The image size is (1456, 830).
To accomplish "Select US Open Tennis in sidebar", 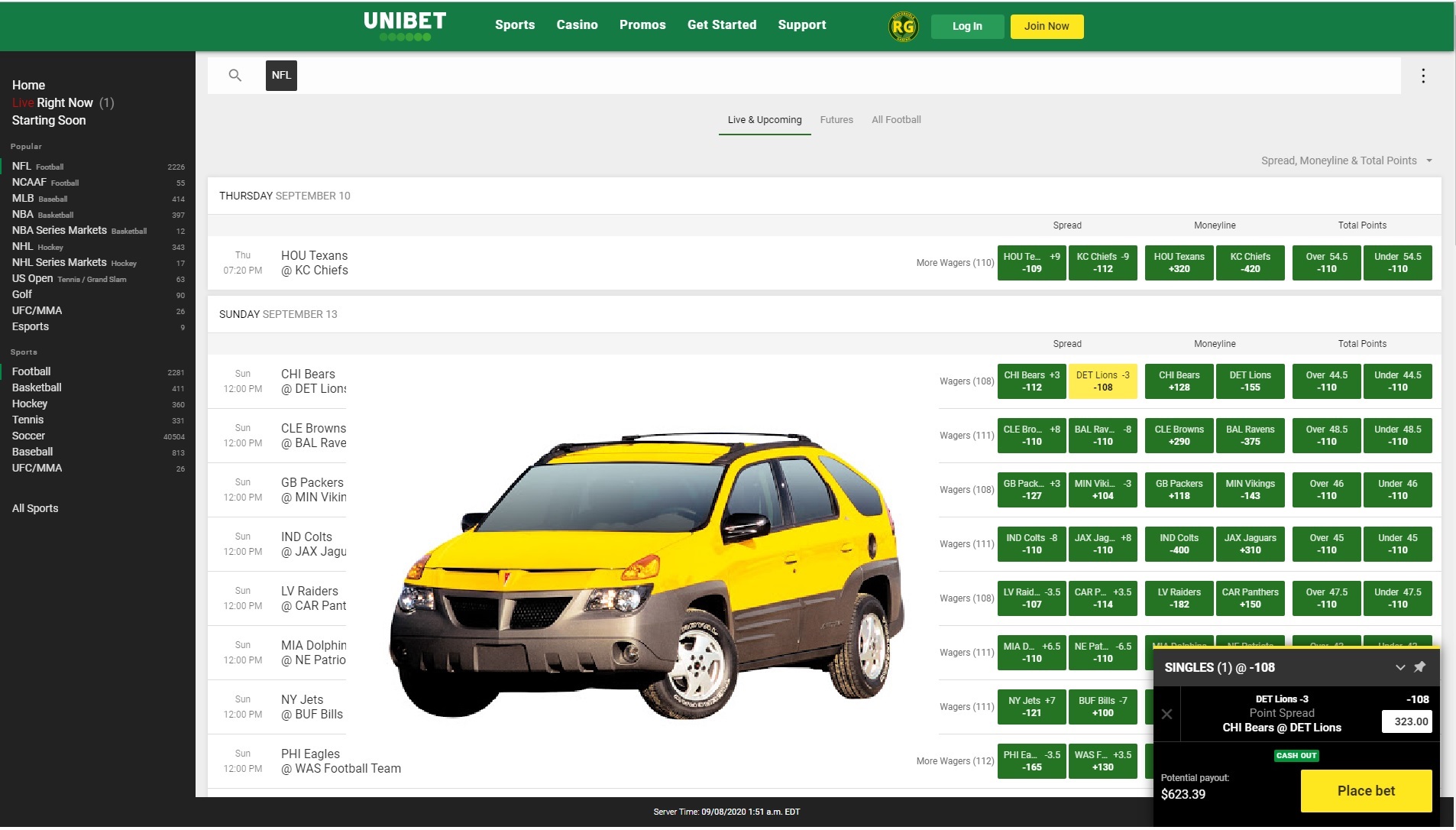I will point(98,278).
